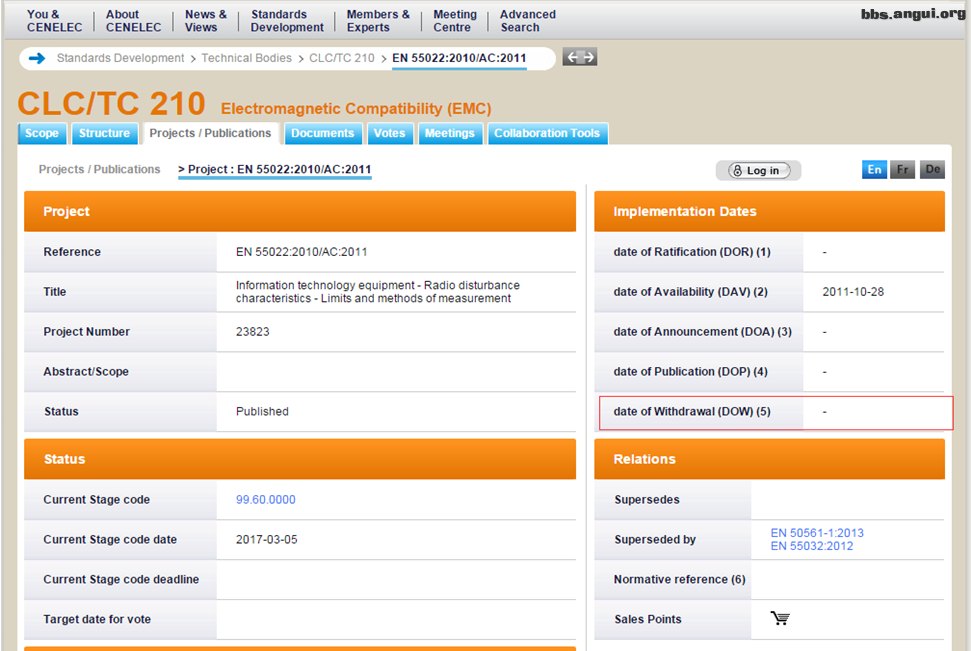Click Projects / Publications sub-navigation link
Viewport: 971px width, 651px height.
coord(99,170)
